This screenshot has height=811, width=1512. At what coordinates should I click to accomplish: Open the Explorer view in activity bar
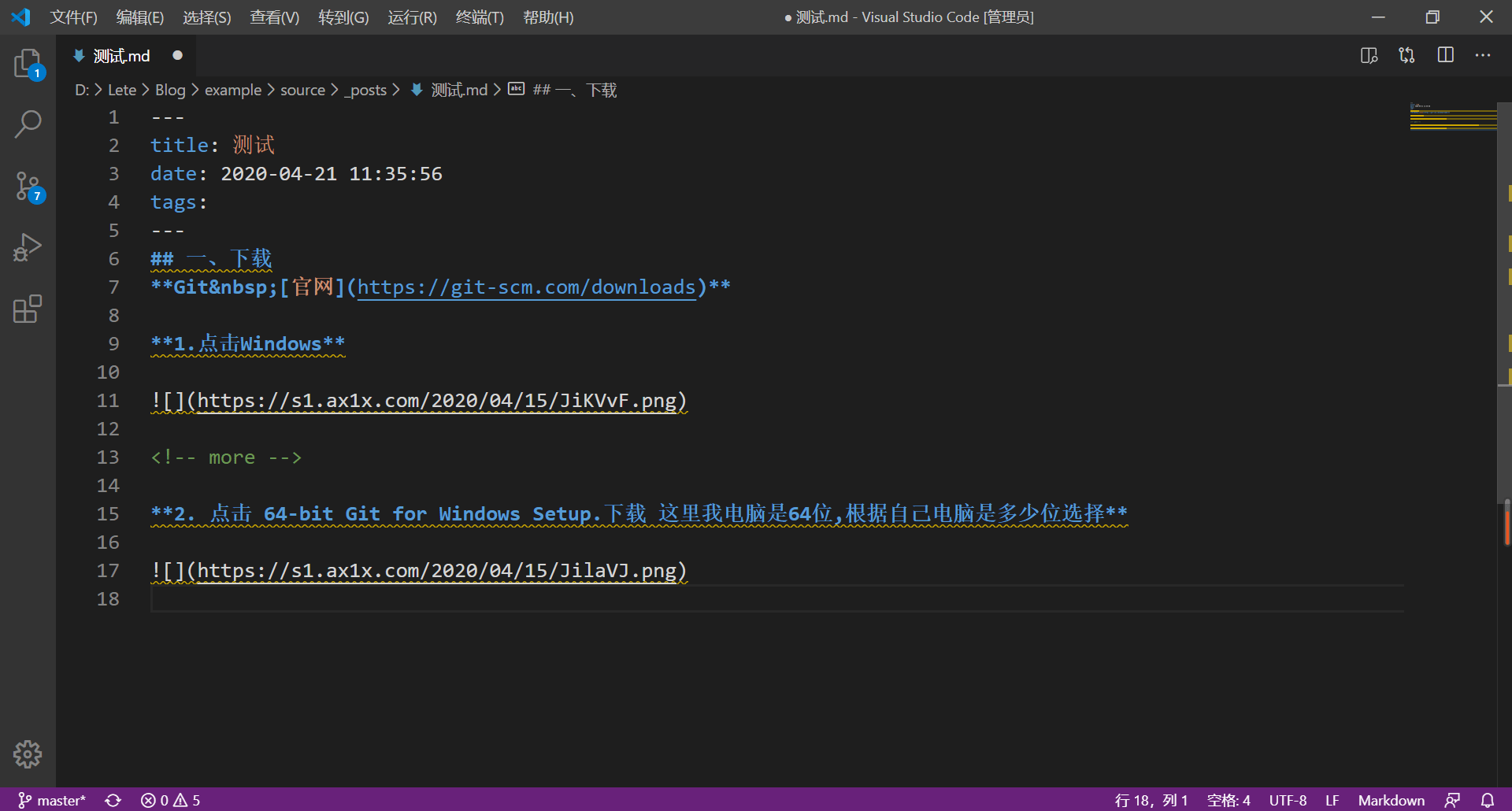(28, 63)
